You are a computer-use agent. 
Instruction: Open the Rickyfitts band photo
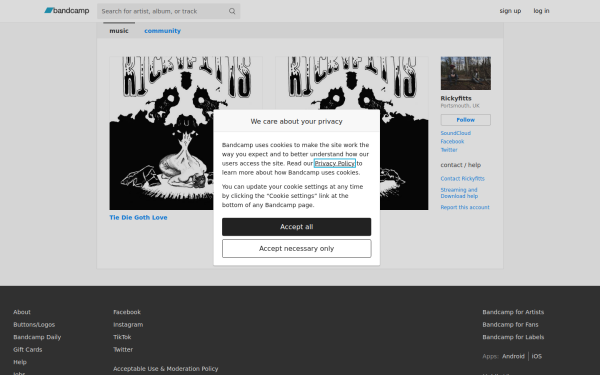466,73
